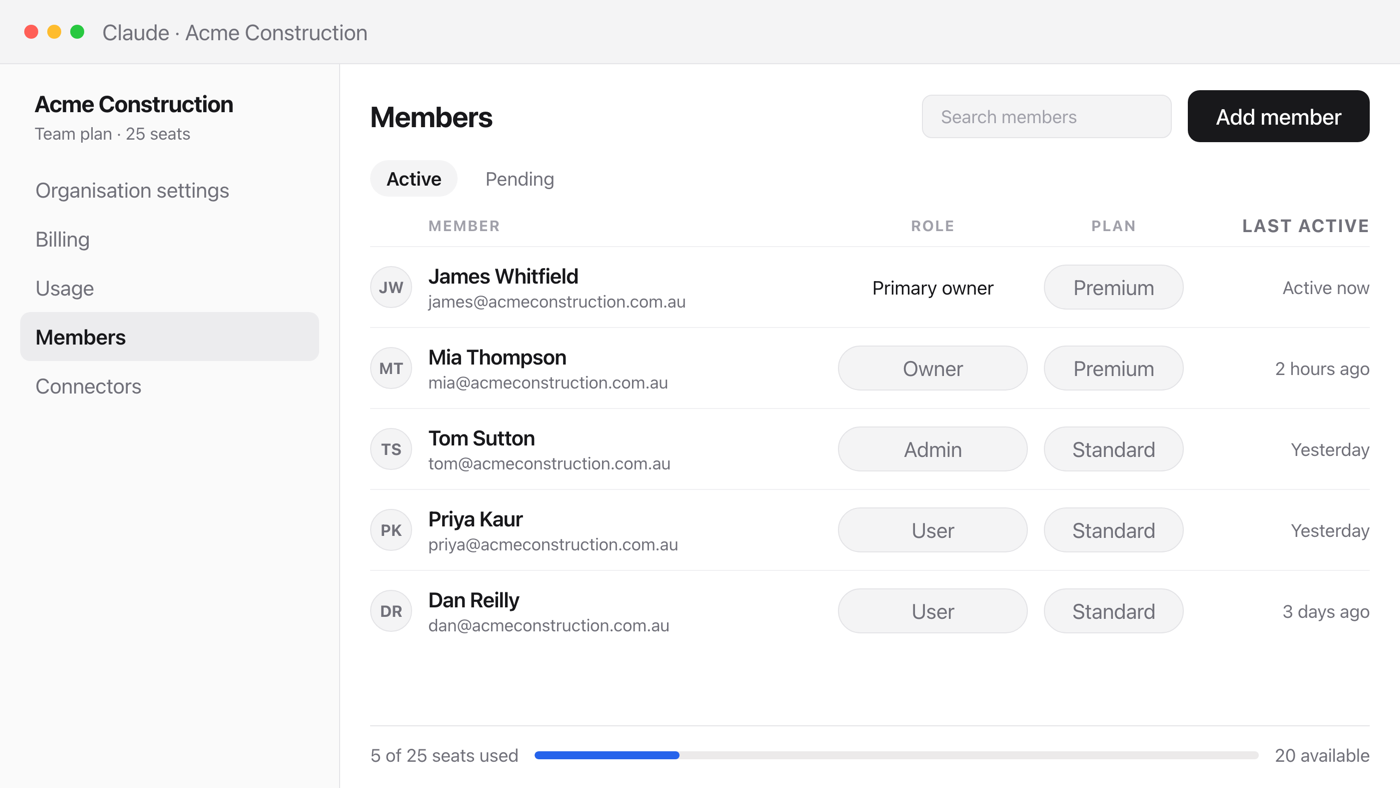The width and height of the screenshot is (1400, 788).
Task: Click email priya@acmeconstruction.com.au
Action: click(x=553, y=545)
